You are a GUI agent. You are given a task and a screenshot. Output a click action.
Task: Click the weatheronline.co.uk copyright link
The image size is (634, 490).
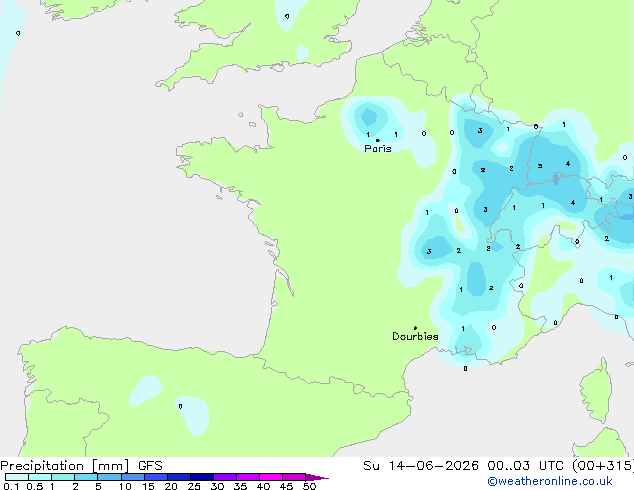tap(550, 481)
